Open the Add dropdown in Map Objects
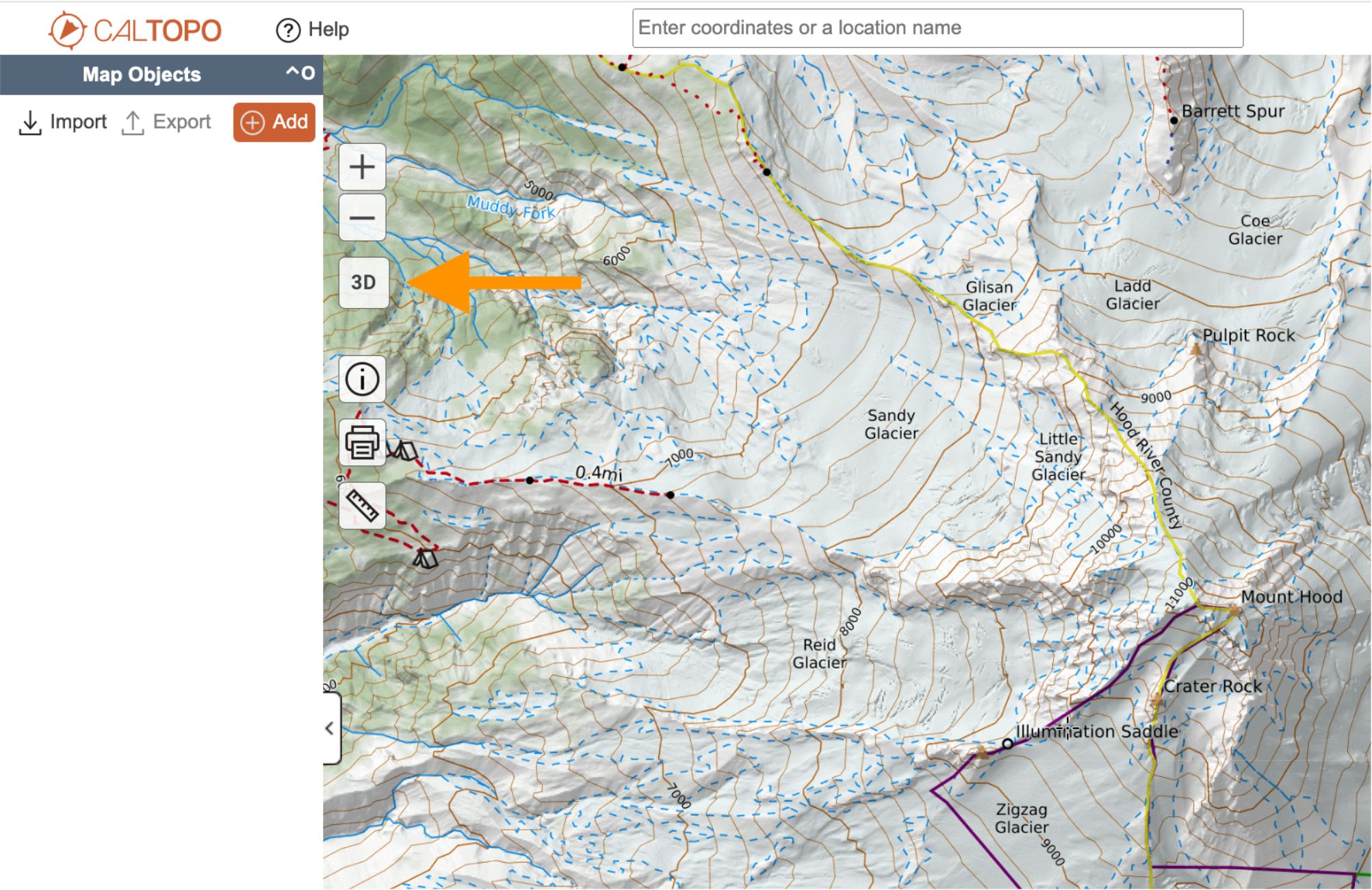The height and width of the screenshot is (890, 1372). tap(273, 122)
